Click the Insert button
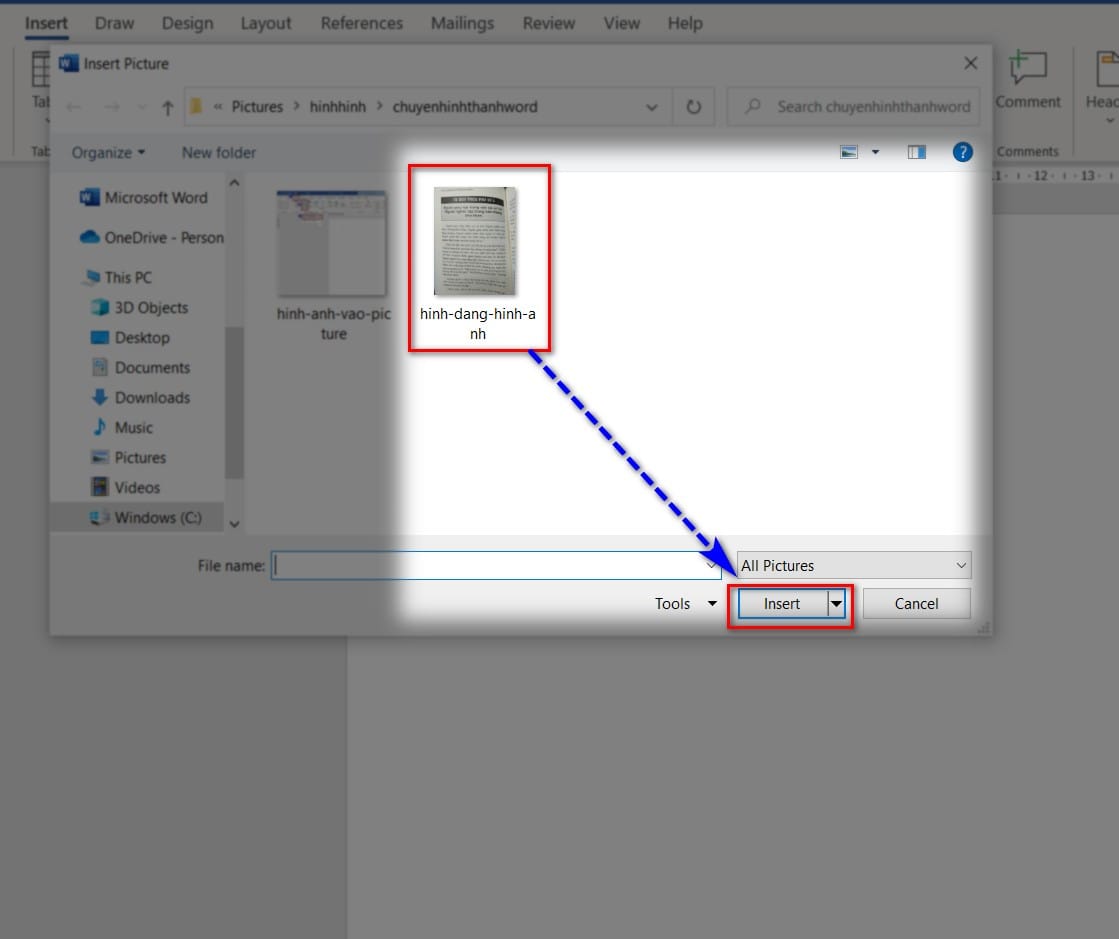Image resolution: width=1119 pixels, height=939 pixels. (782, 604)
